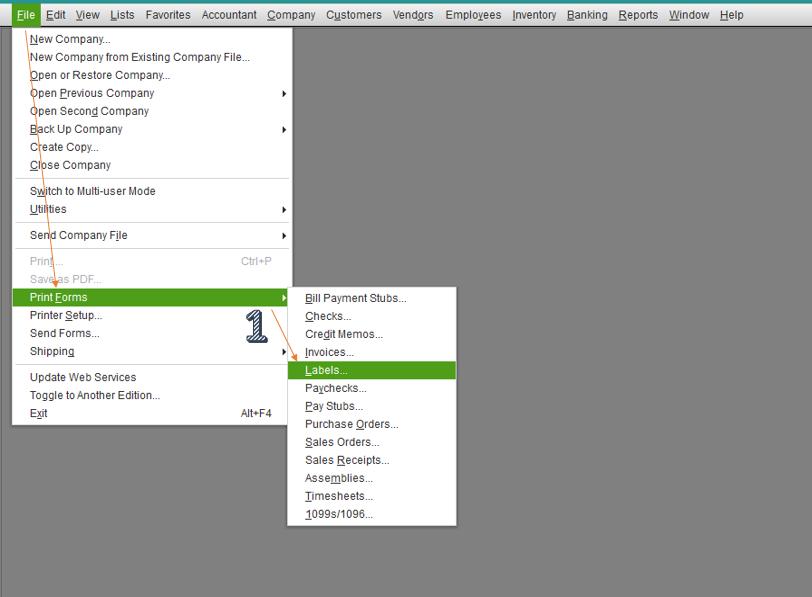The image size is (812, 597).
Task: Choose Sales Orders... entry
Action: tap(372, 442)
